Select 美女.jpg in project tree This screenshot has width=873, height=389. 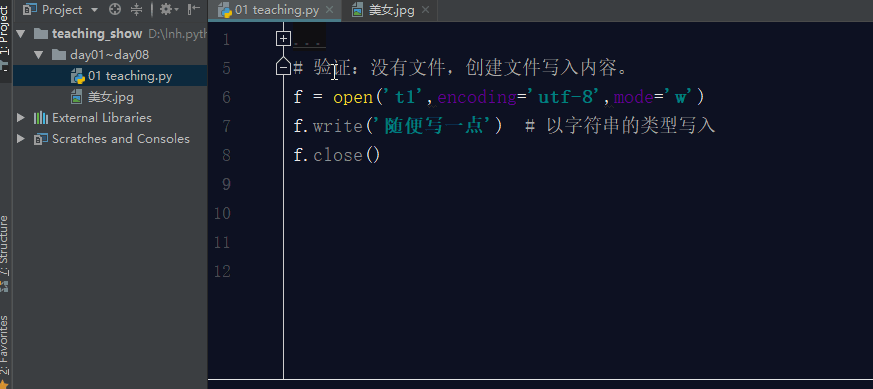coord(110,97)
